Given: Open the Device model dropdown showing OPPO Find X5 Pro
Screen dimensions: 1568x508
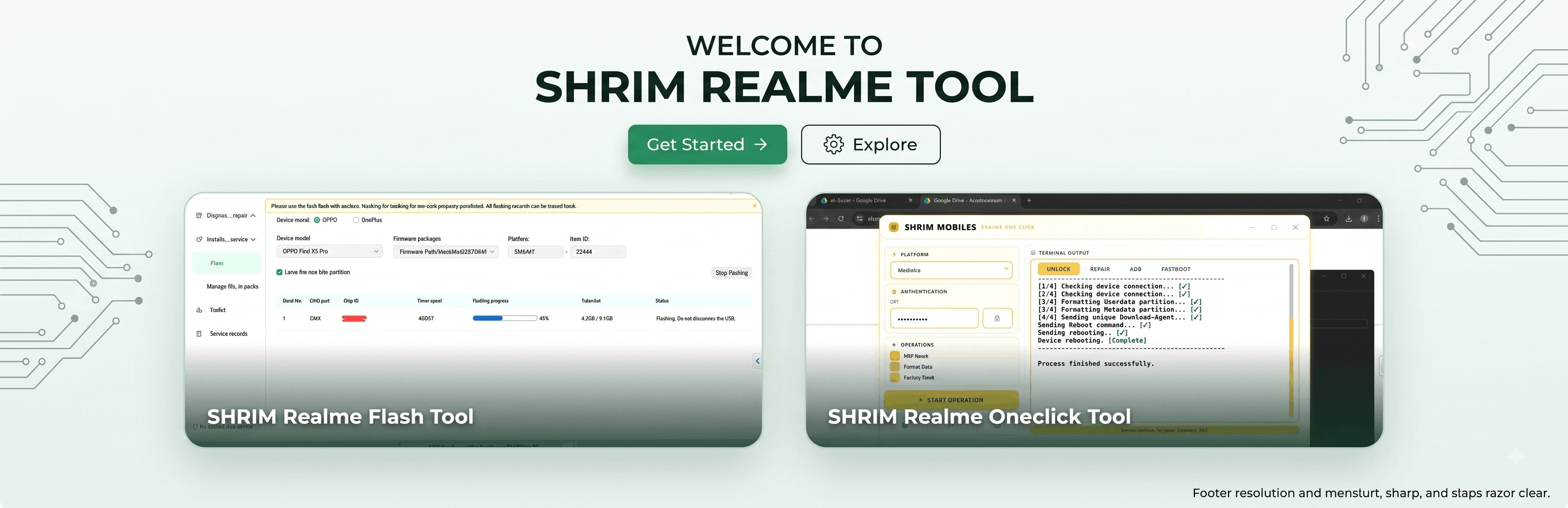Looking at the screenshot, I should pyautogui.click(x=329, y=251).
